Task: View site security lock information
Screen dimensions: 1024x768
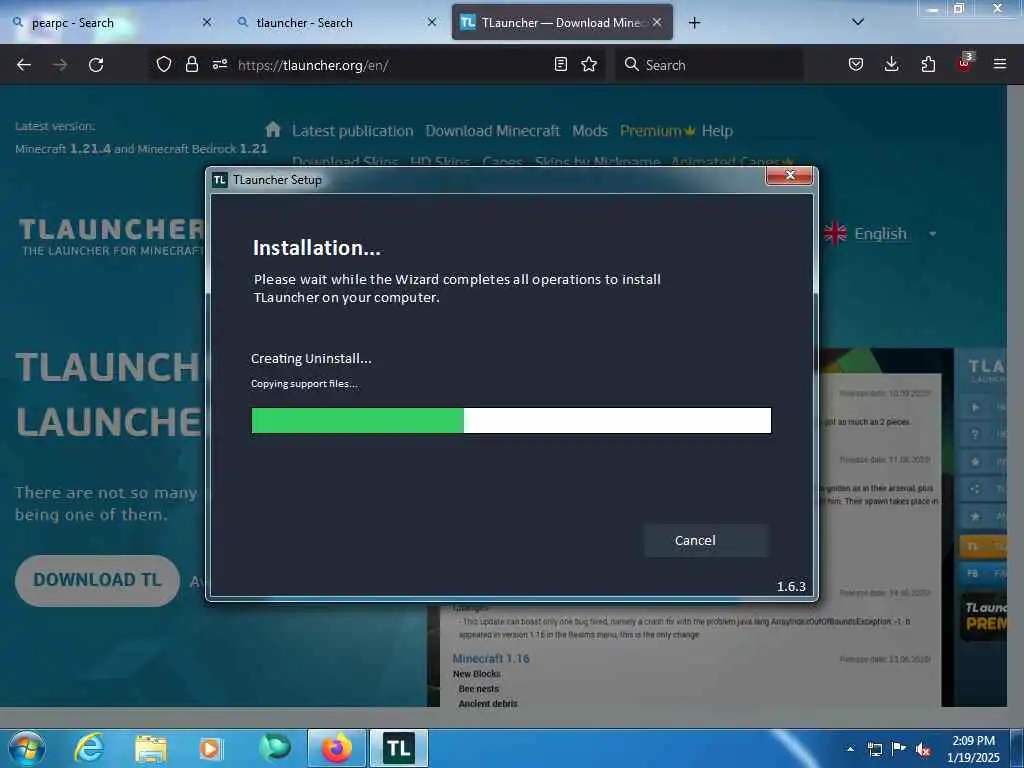Action: 191,64
